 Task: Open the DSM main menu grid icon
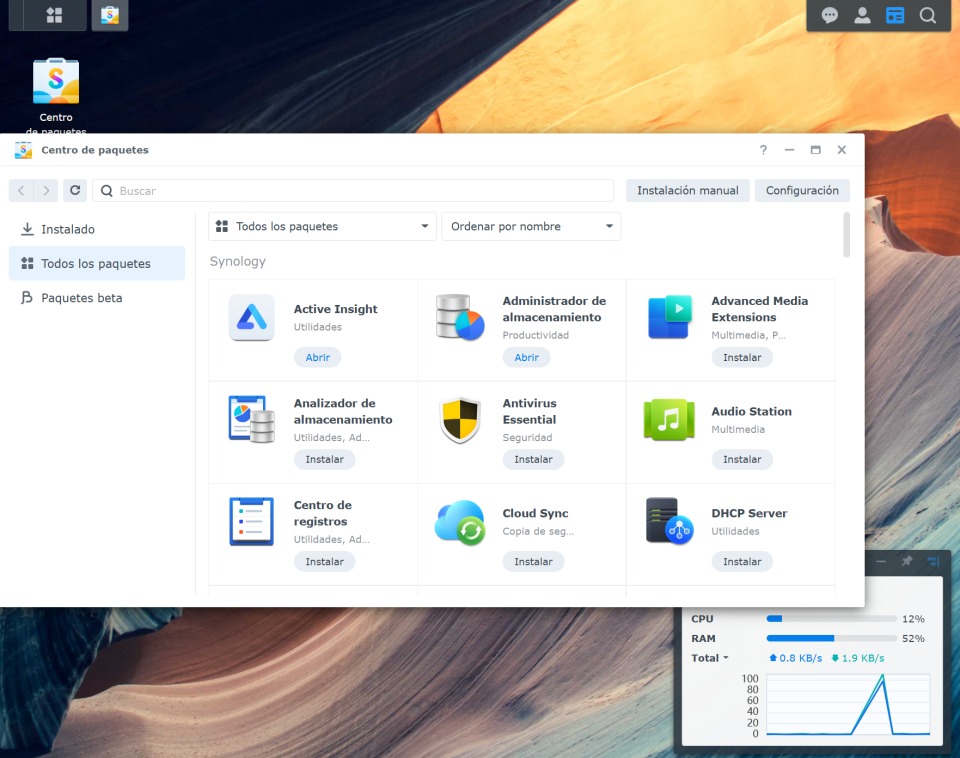pos(54,15)
